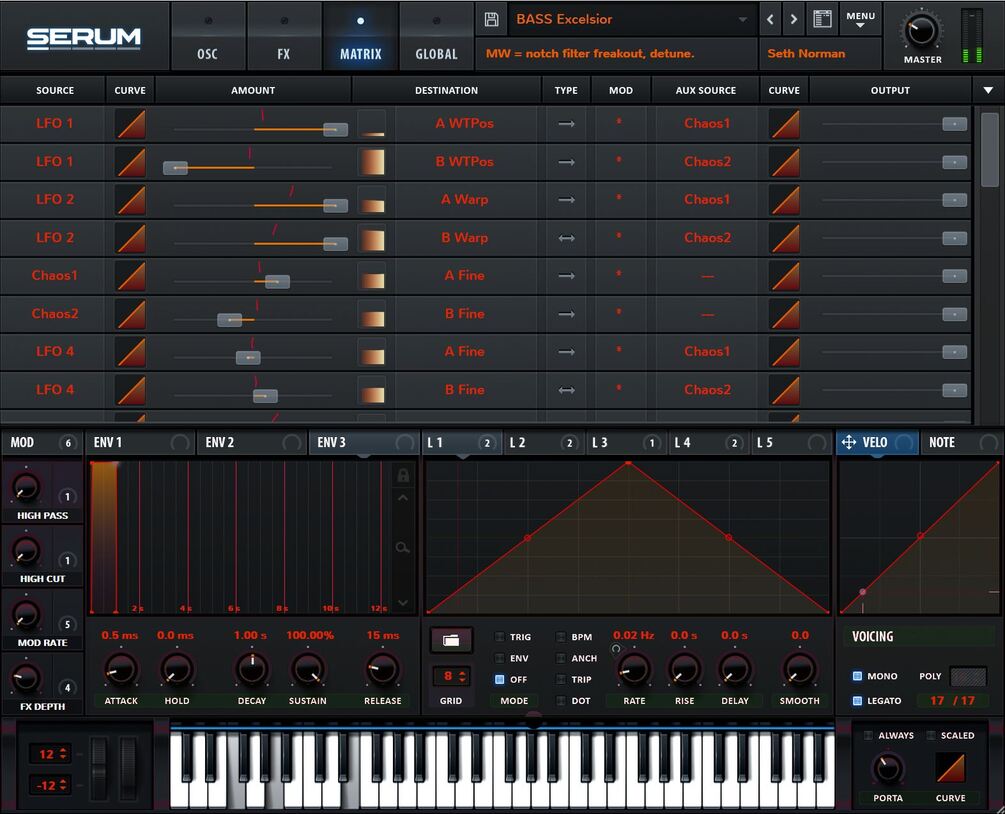Click the AMOUNT column header
1005x814 pixels.
(x=253, y=90)
